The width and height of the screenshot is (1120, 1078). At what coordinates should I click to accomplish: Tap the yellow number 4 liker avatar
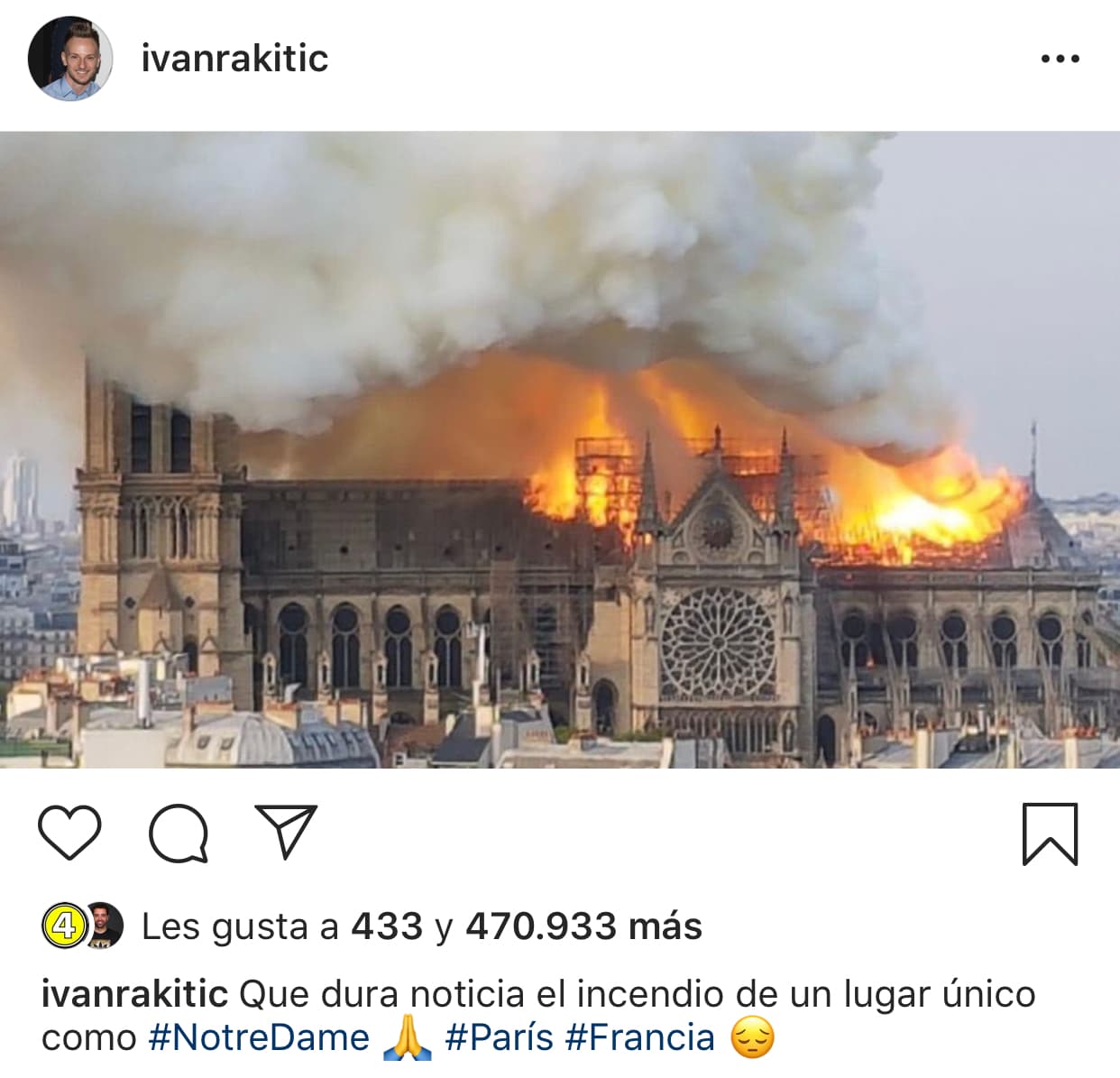(64, 926)
